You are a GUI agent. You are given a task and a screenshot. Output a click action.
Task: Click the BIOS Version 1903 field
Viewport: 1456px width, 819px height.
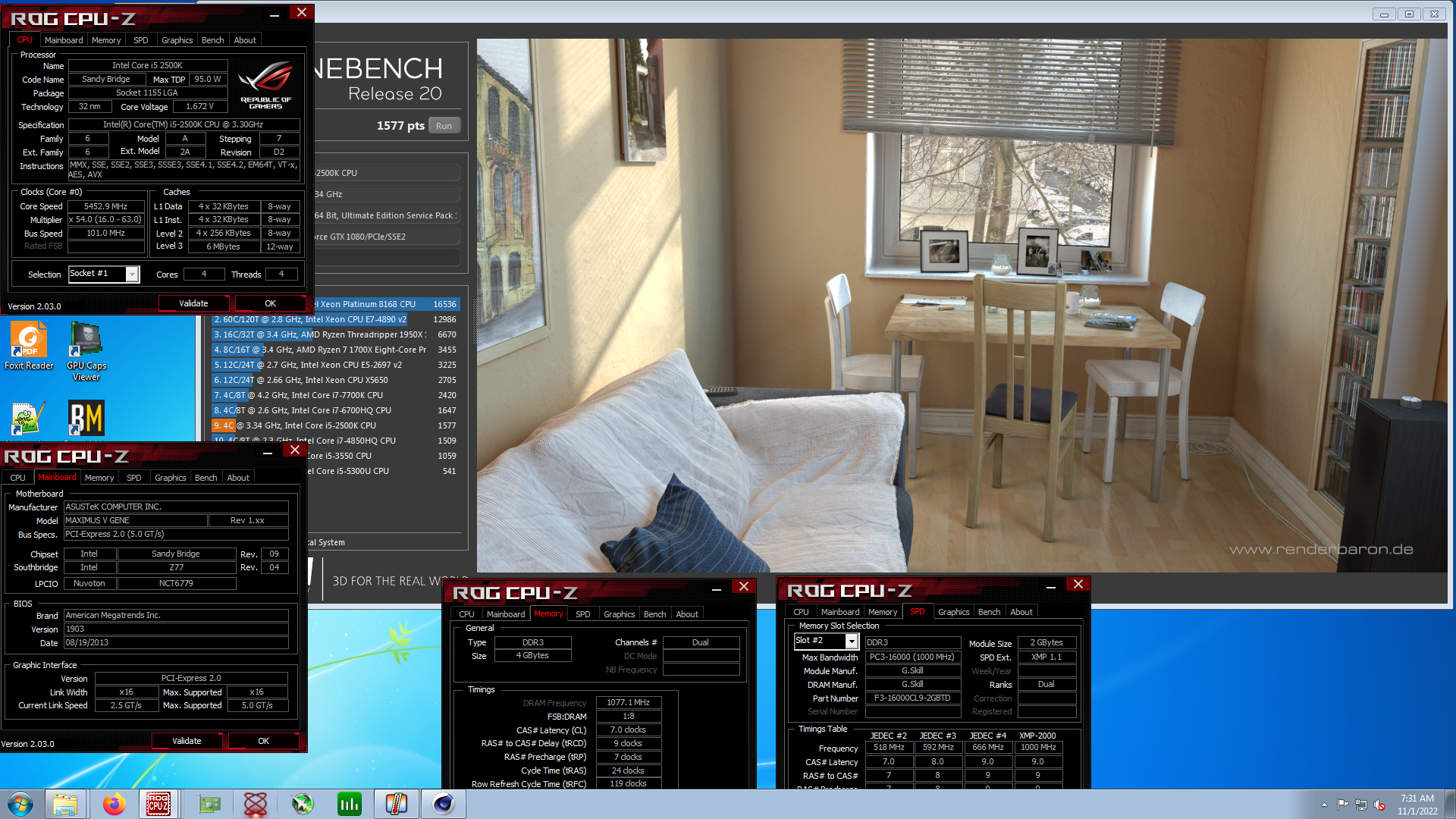[176, 629]
